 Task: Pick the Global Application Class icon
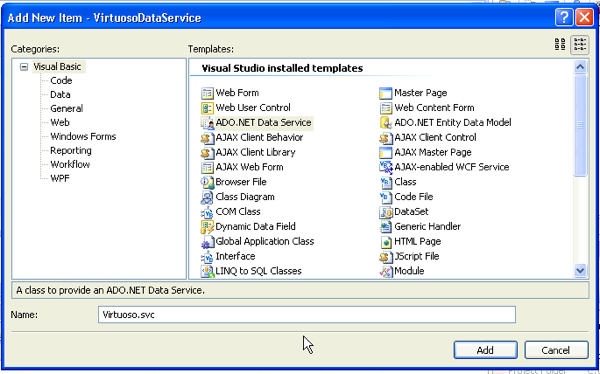point(207,242)
